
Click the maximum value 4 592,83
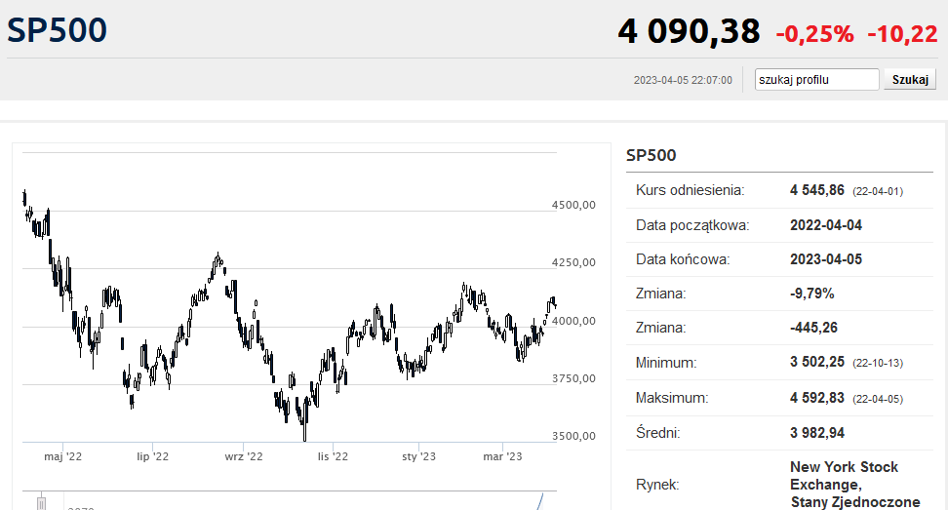pyautogui.click(x=817, y=398)
